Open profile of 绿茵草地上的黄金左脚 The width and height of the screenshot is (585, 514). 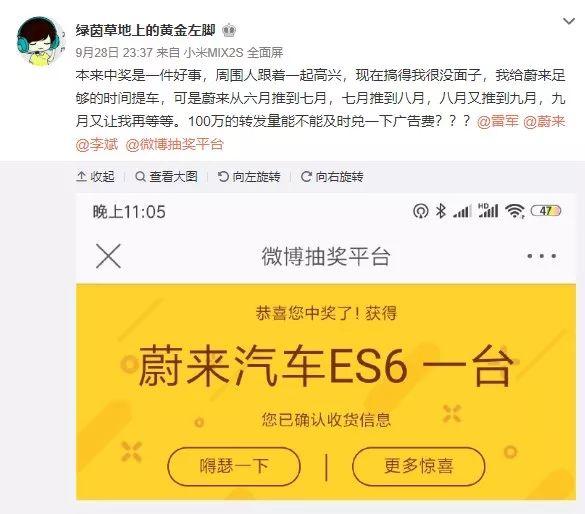point(146,30)
